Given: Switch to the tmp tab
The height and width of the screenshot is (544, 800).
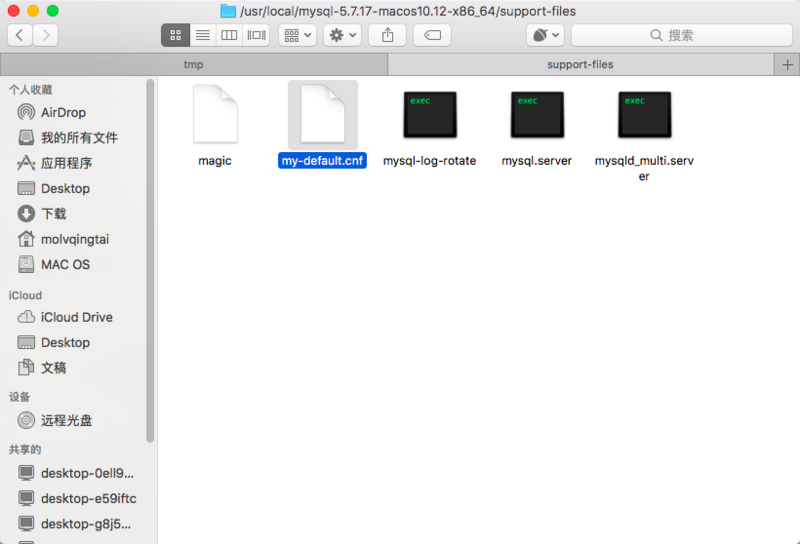Looking at the screenshot, I should tap(193, 65).
